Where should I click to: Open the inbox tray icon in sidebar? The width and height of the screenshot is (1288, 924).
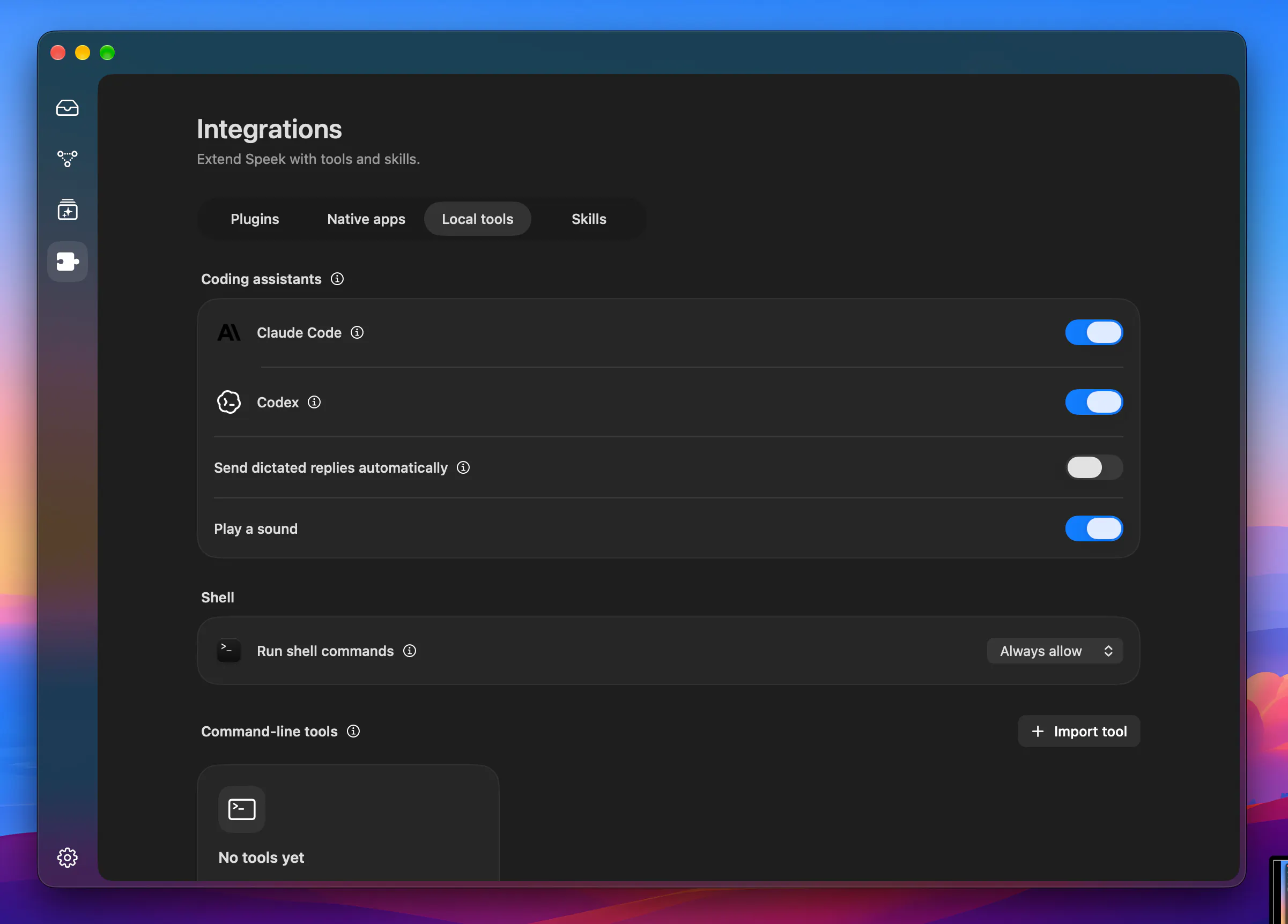click(x=67, y=108)
